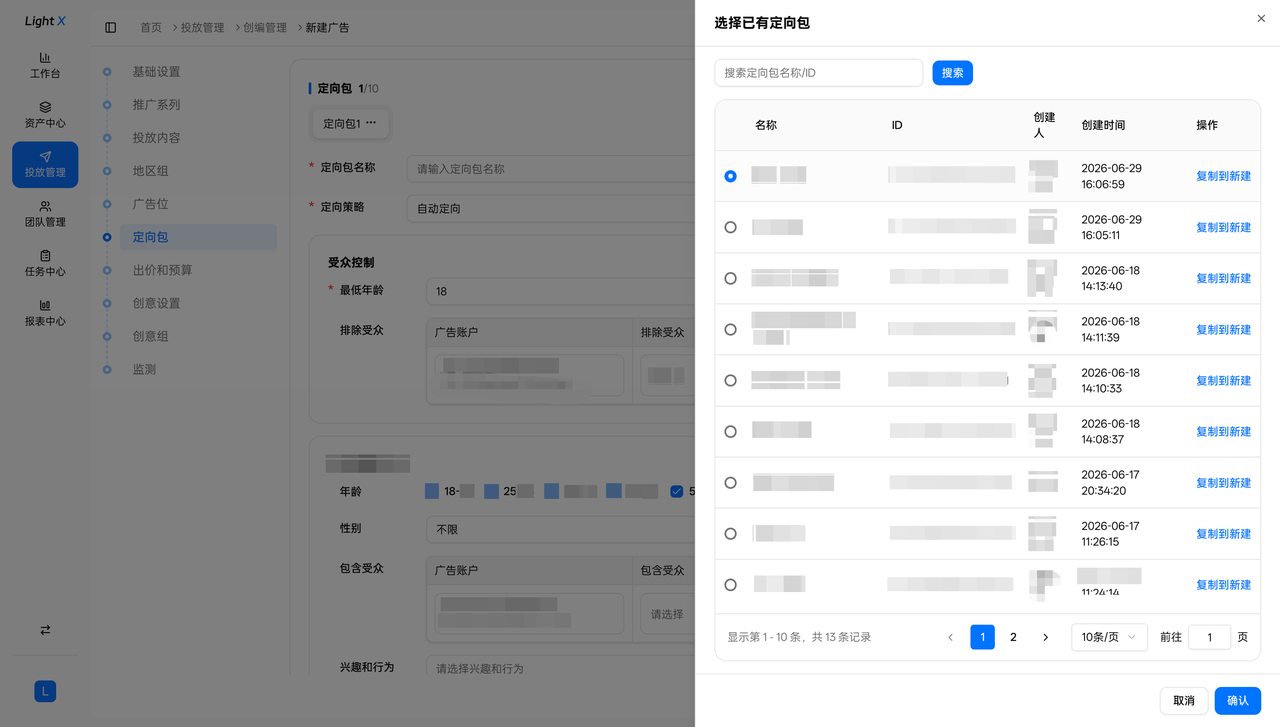Click 复制到新建 for 20:34:20 row
The height and width of the screenshot is (727, 1280).
click(1223, 482)
